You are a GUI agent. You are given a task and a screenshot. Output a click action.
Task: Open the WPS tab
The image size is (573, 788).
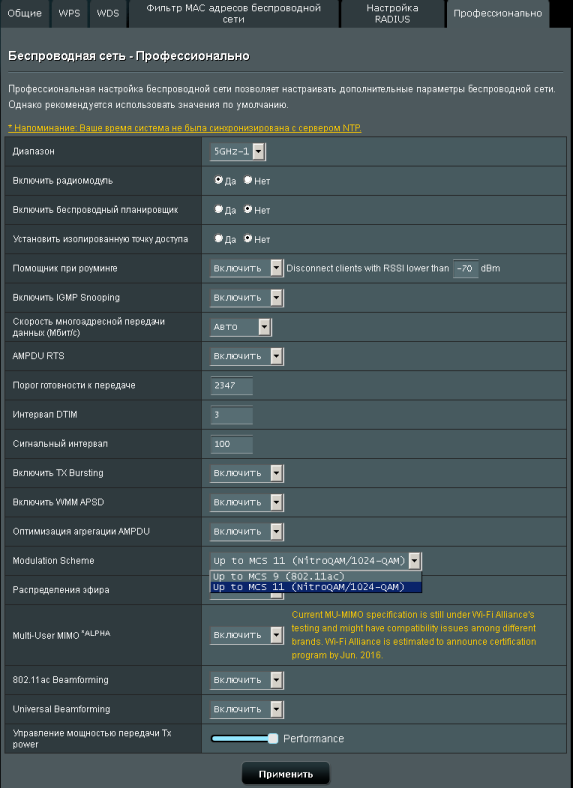pyautogui.click(x=69, y=14)
